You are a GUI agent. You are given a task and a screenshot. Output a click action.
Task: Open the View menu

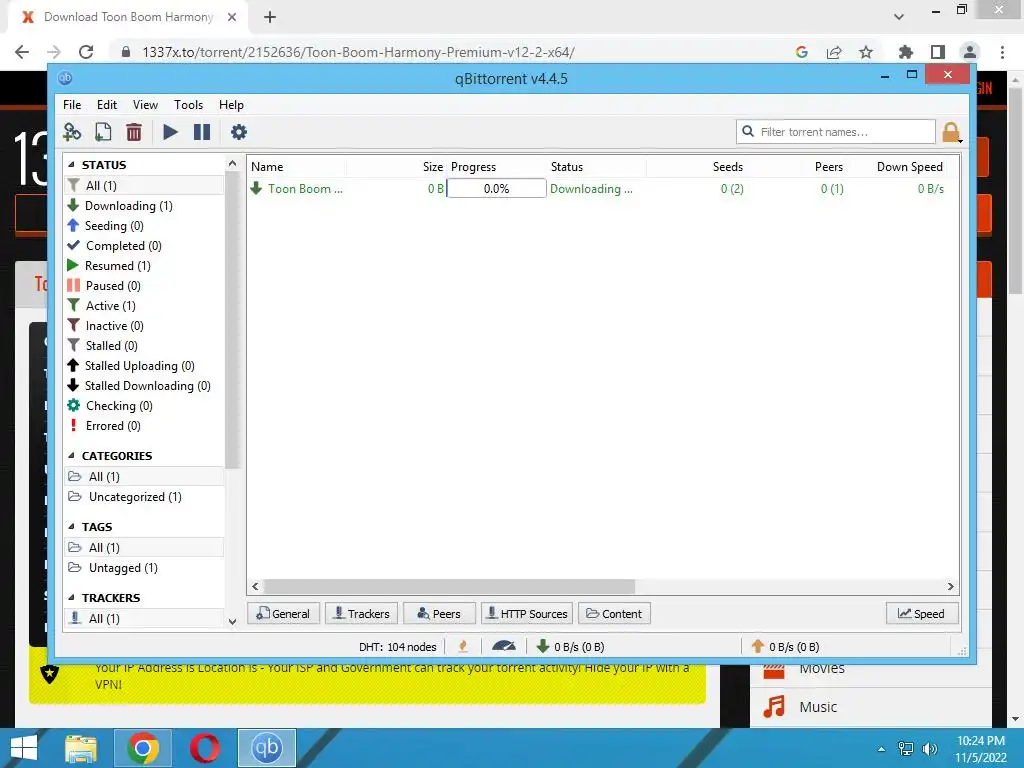pyautogui.click(x=145, y=104)
